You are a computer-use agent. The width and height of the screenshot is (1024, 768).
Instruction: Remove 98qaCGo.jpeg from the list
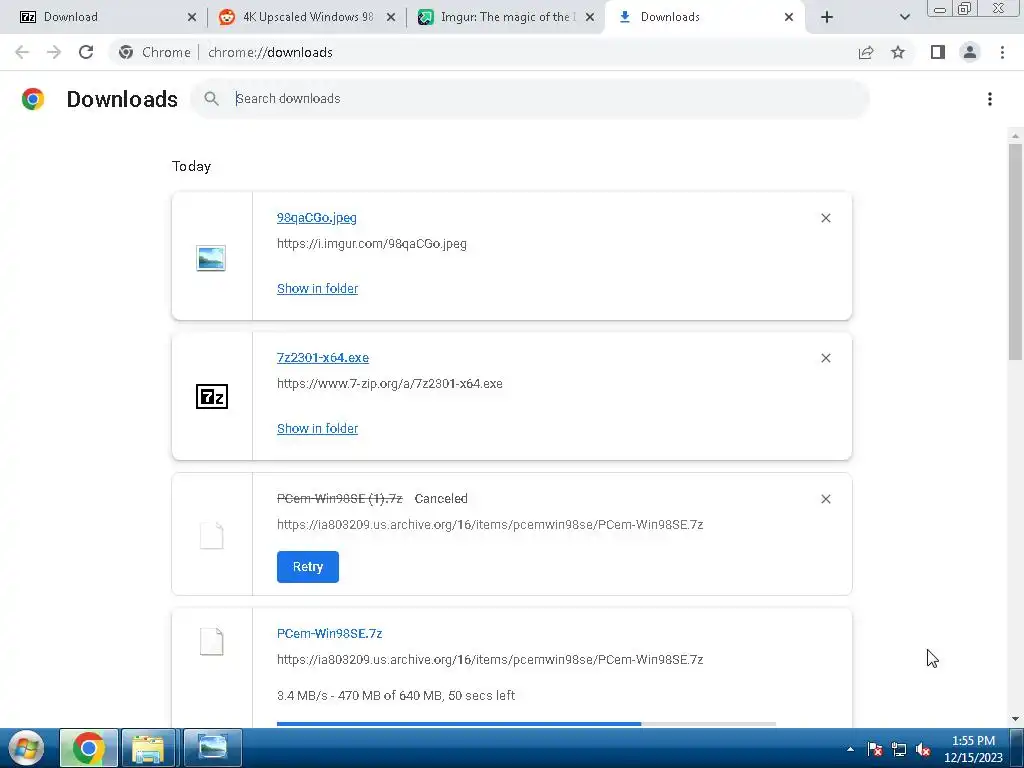point(825,218)
